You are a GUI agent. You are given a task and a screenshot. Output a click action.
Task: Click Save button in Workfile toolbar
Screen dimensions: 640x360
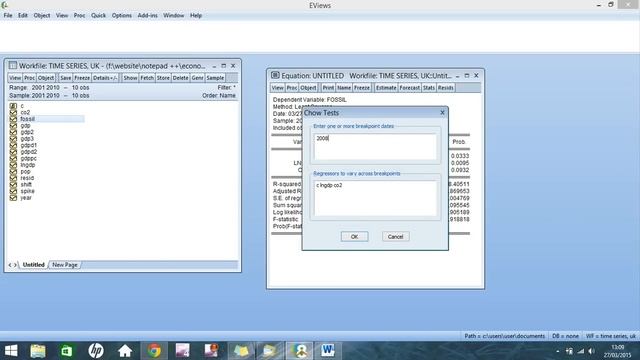(65, 78)
